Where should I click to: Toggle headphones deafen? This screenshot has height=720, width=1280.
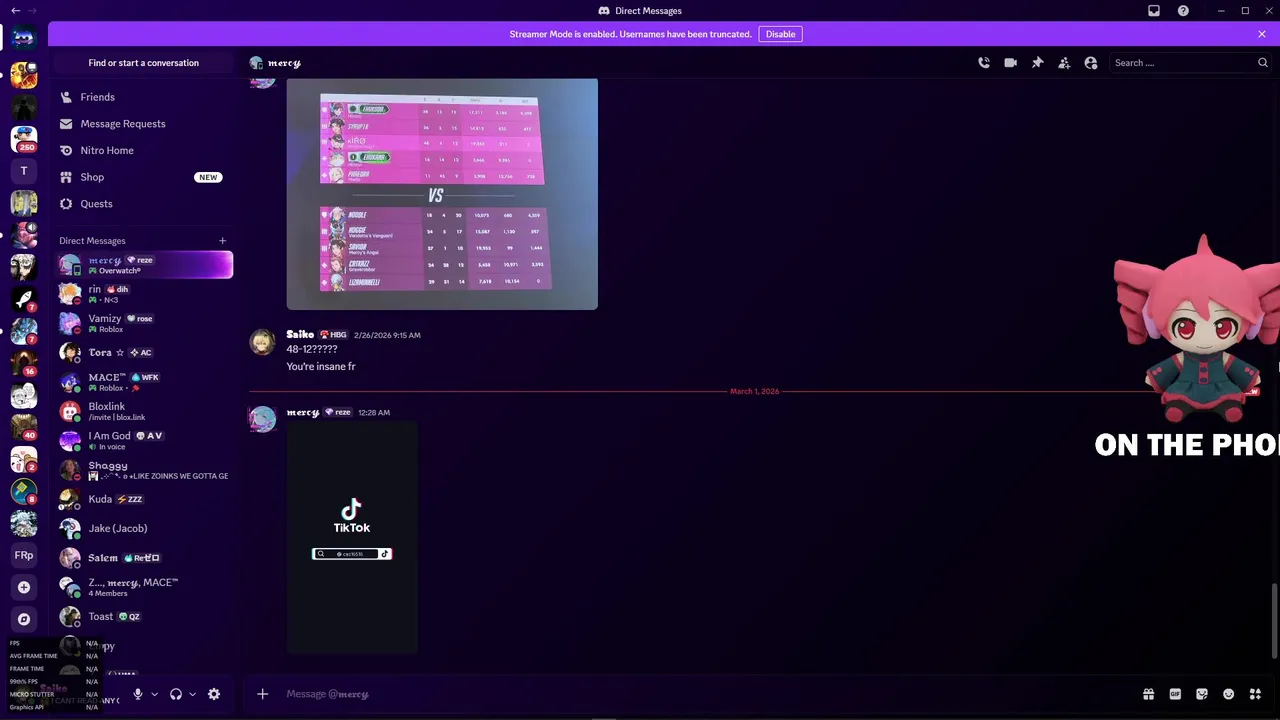coord(176,694)
